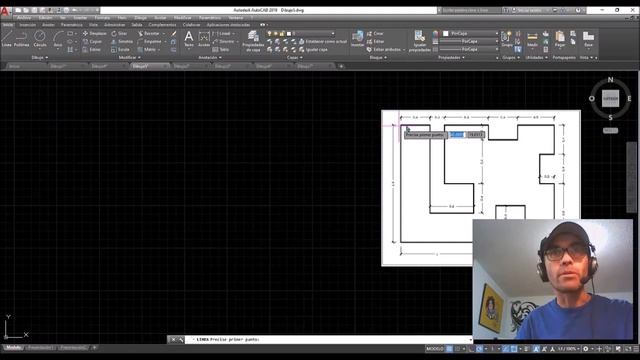Expand the Anotación panel
The height and width of the screenshot is (360, 640).
click(210, 58)
